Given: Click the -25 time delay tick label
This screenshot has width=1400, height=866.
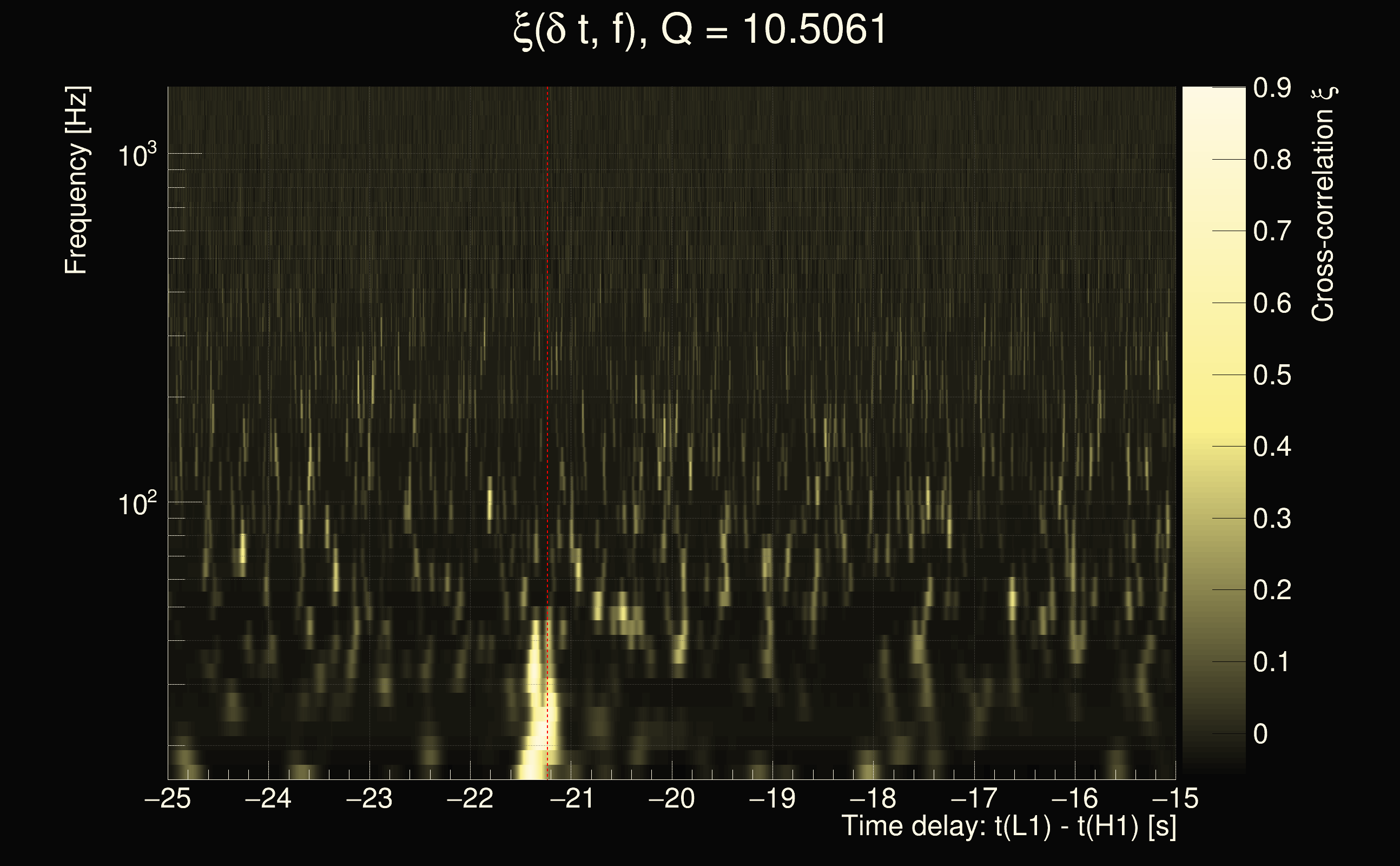Looking at the screenshot, I should 167,798.
